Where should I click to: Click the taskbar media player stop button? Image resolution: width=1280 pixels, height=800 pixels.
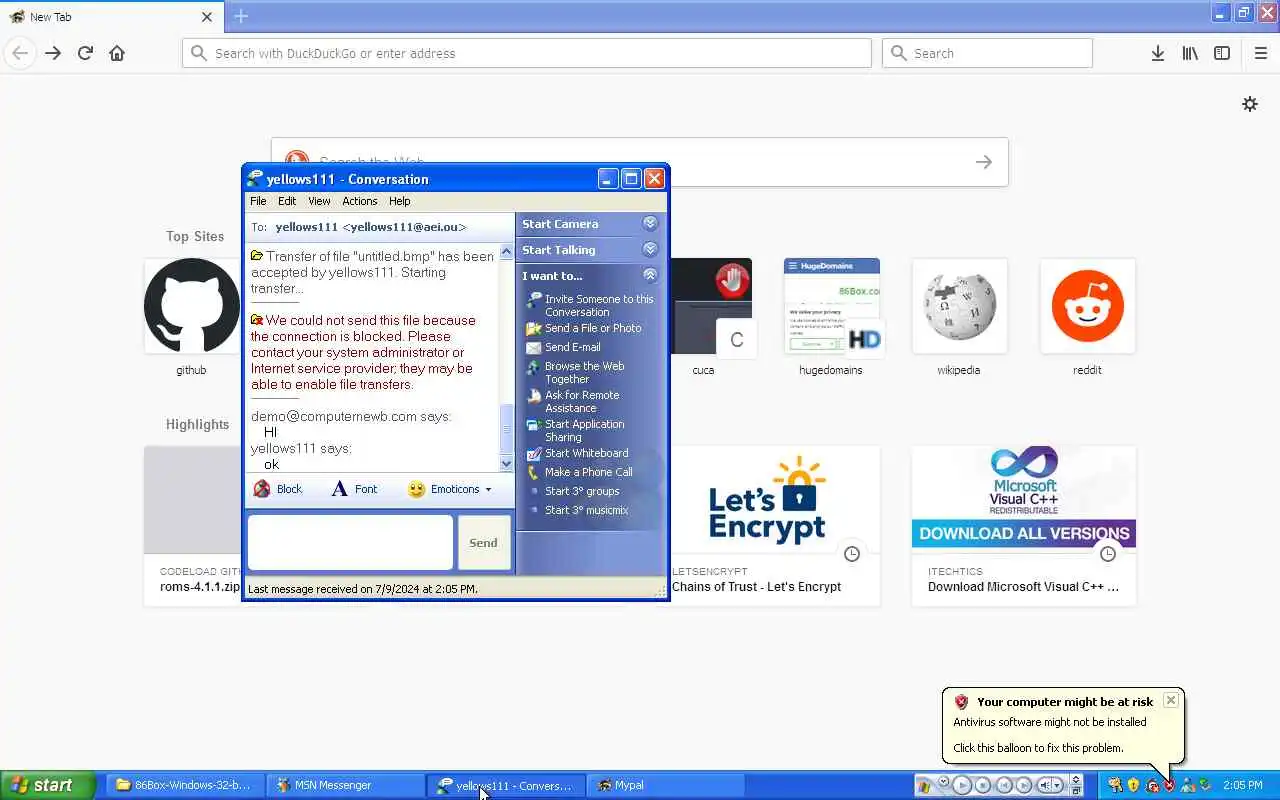click(983, 785)
